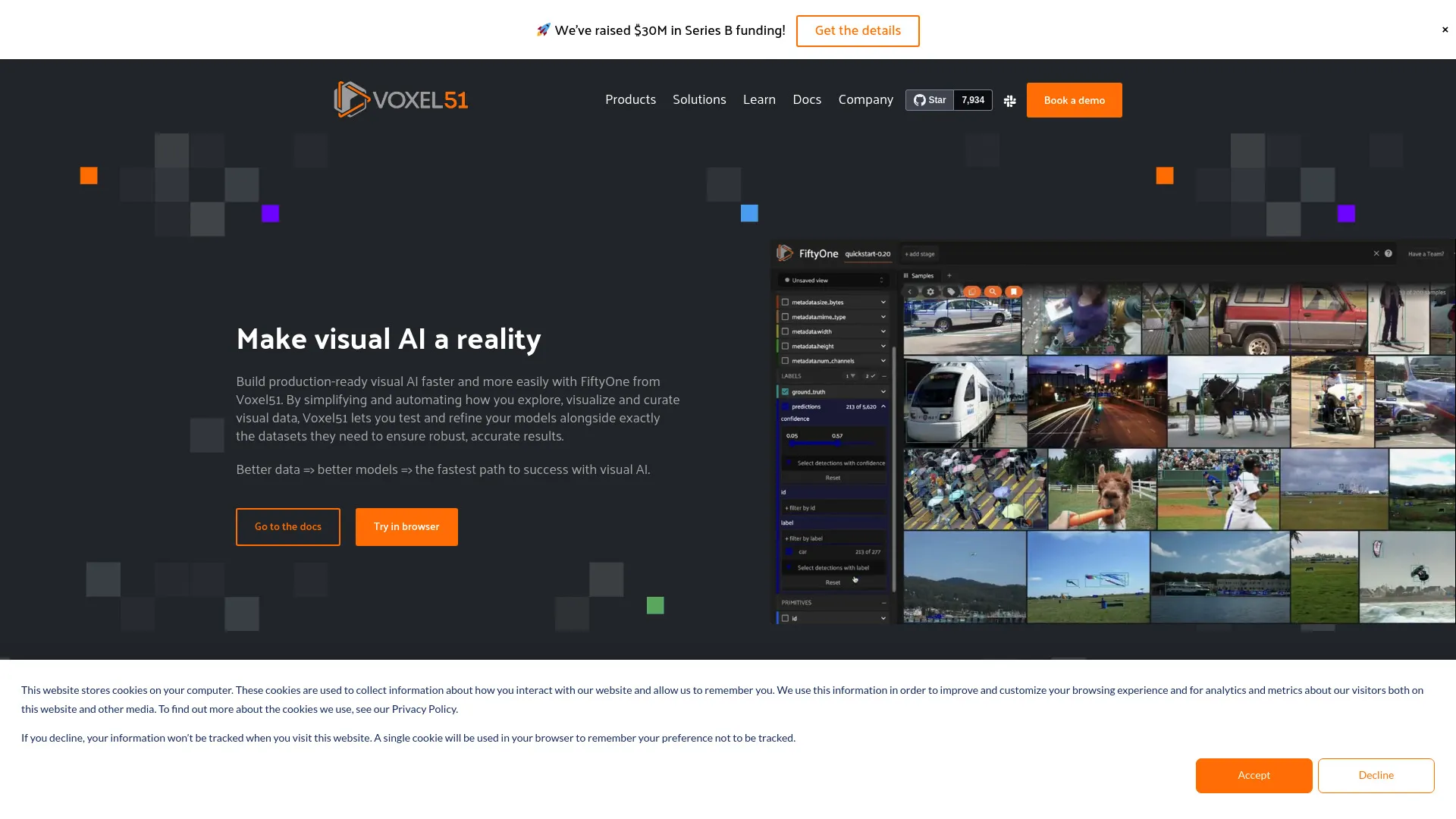Collapse the predictions field with its chevron
The height and width of the screenshot is (819, 1456).
883,406
